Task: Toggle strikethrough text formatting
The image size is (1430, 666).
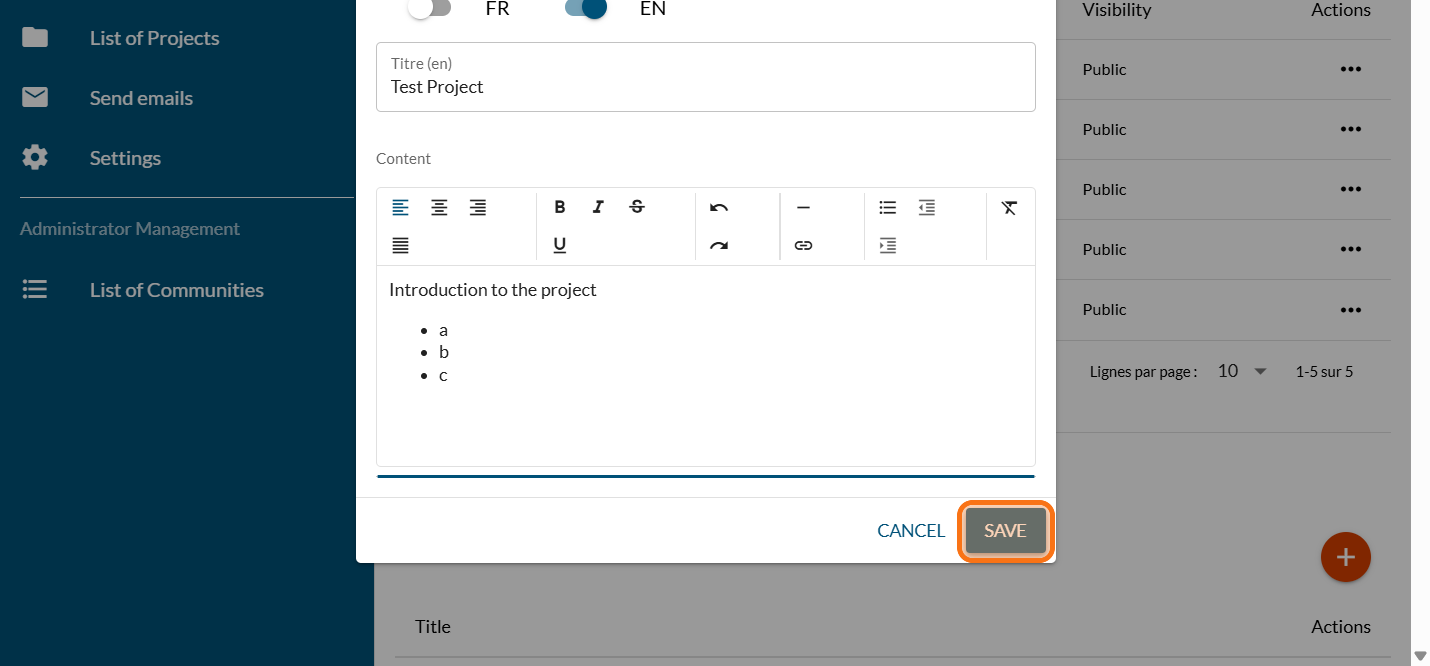Action: pyautogui.click(x=637, y=207)
